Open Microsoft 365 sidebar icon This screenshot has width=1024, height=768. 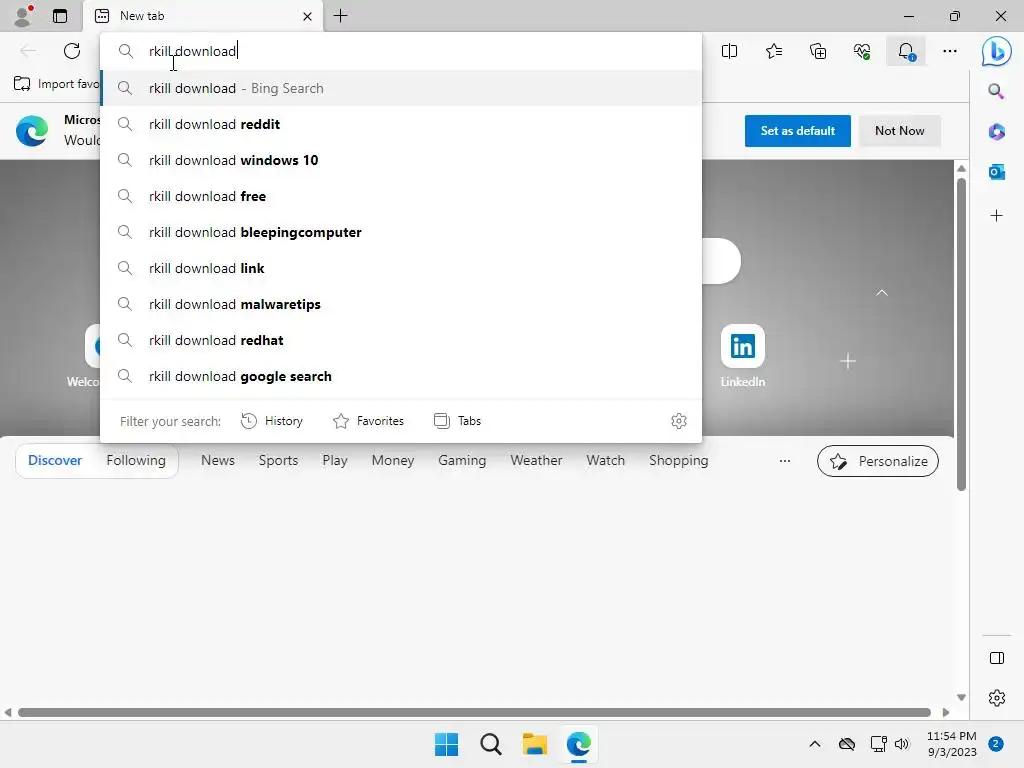pyautogui.click(x=996, y=131)
